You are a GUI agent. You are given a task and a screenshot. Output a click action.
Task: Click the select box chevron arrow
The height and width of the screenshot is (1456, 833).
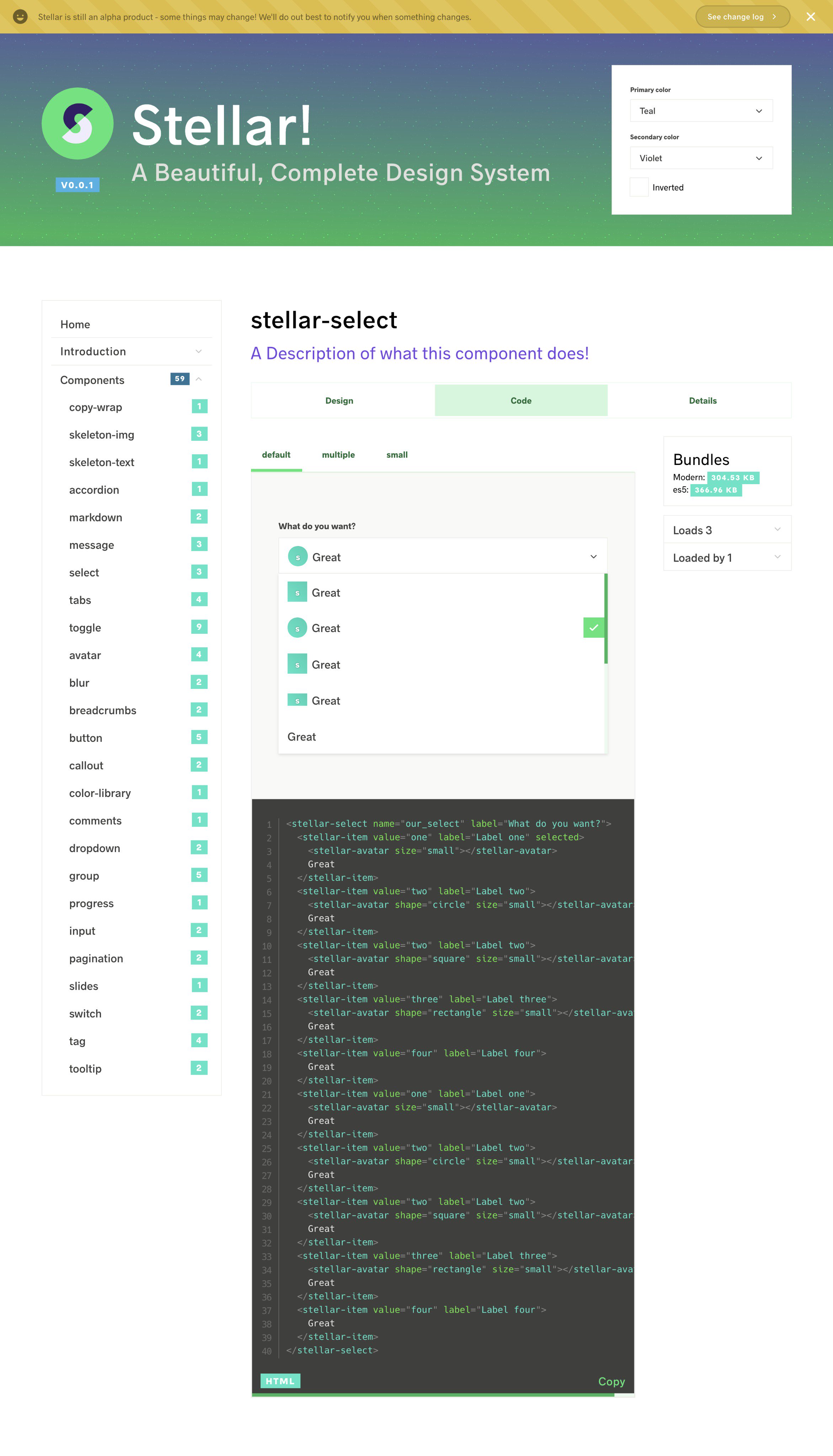(593, 556)
